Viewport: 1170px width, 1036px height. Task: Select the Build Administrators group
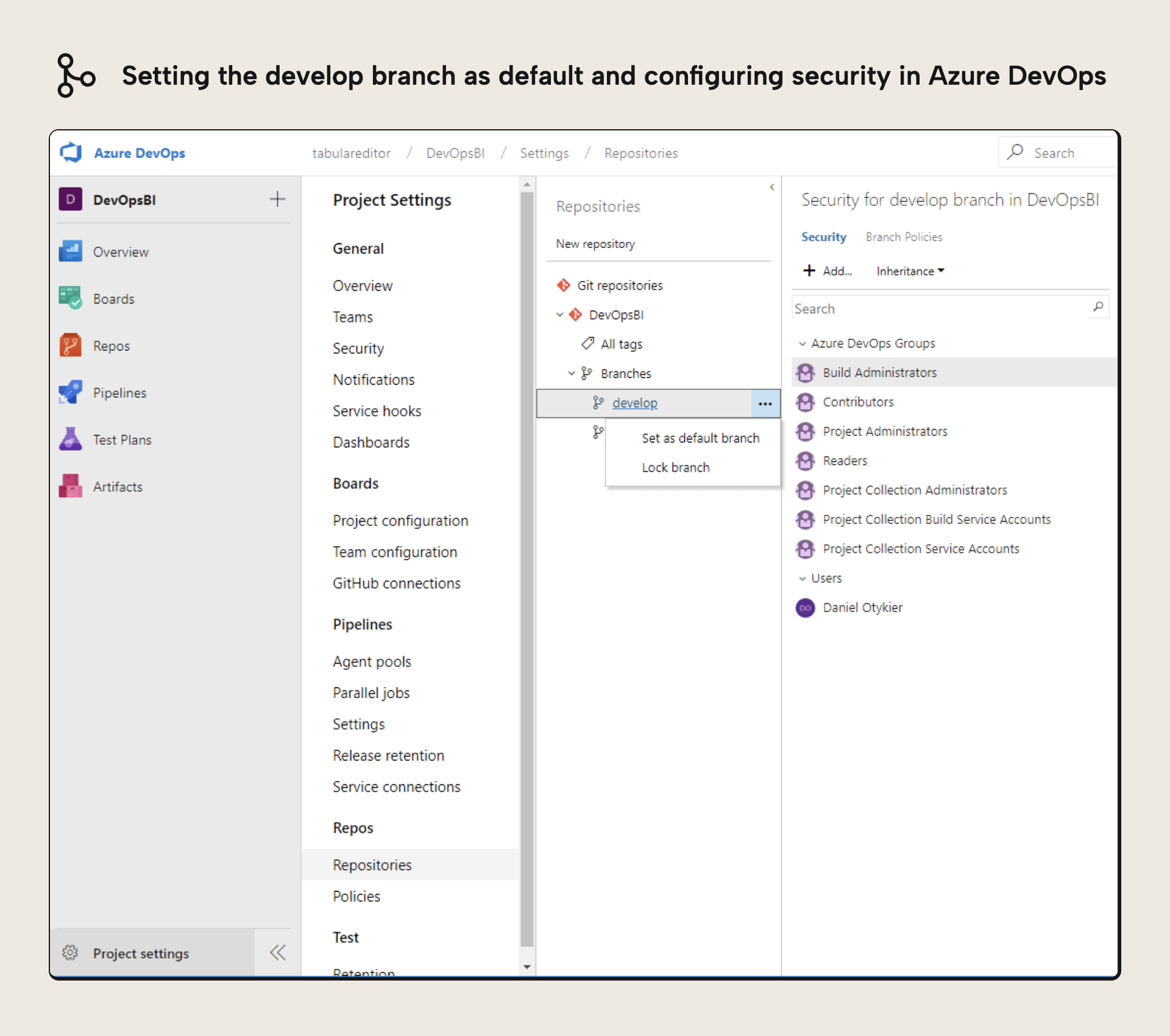coord(954,372)
